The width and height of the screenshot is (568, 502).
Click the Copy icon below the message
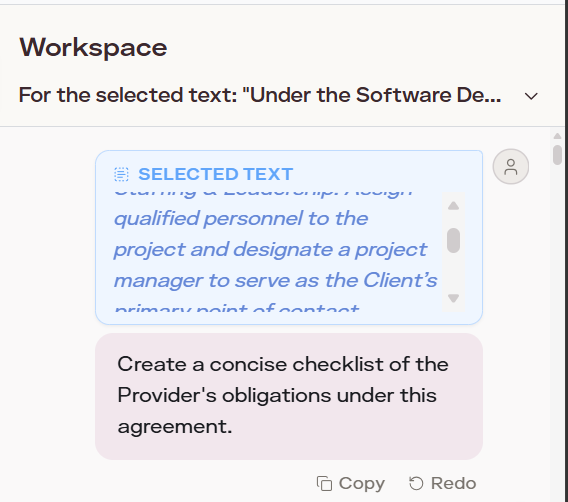(x=324, y=484)
